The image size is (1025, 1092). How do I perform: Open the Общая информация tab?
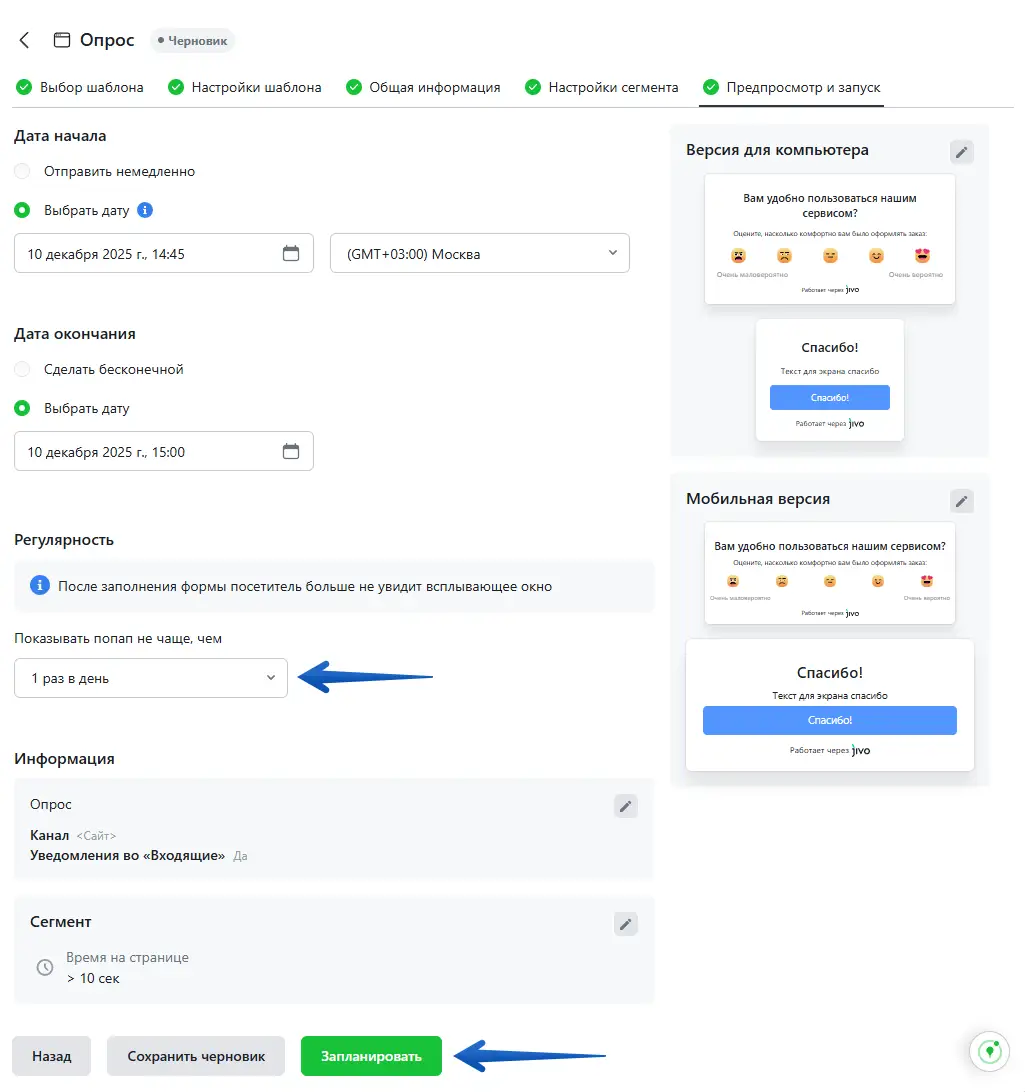423,87
